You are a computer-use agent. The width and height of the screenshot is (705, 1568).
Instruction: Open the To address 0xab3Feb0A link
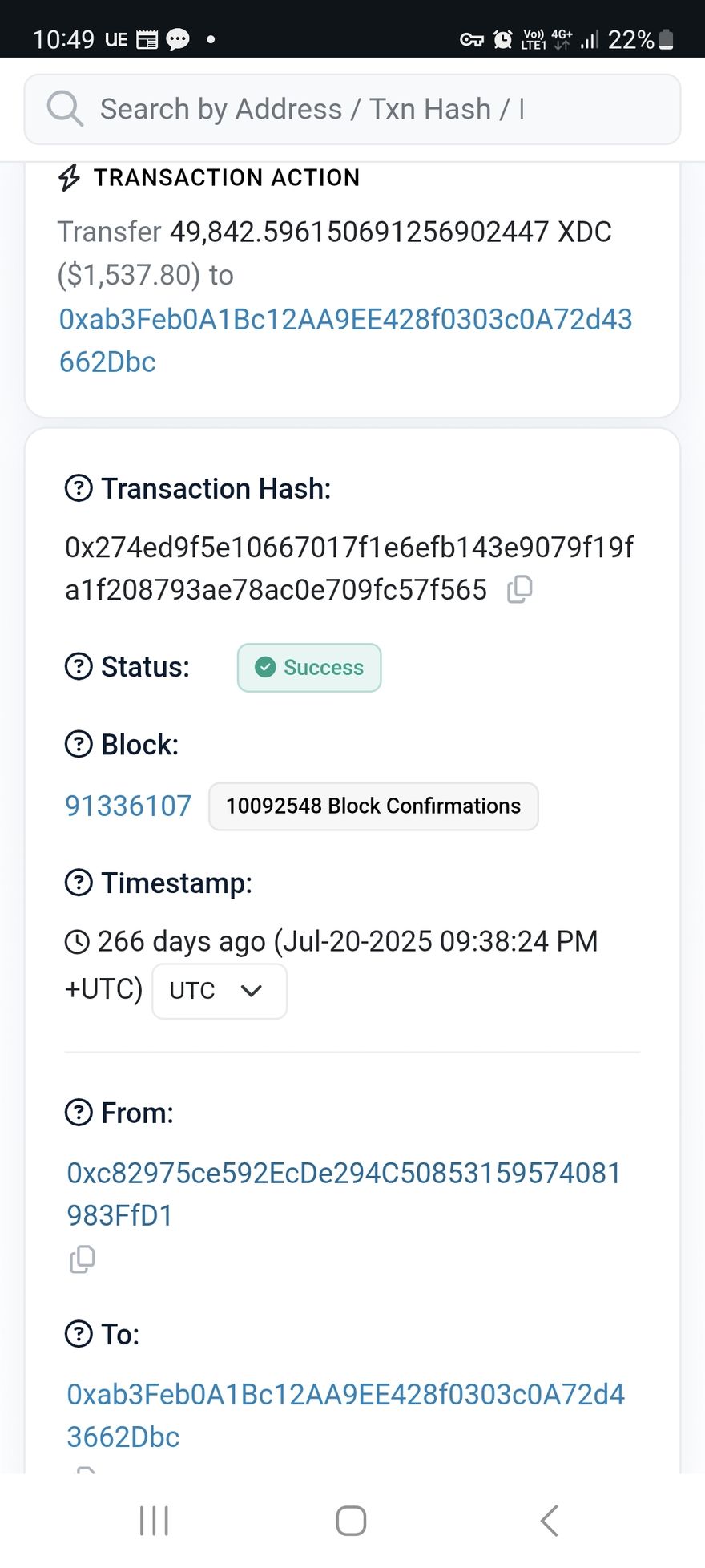(x=345, y=1395)
